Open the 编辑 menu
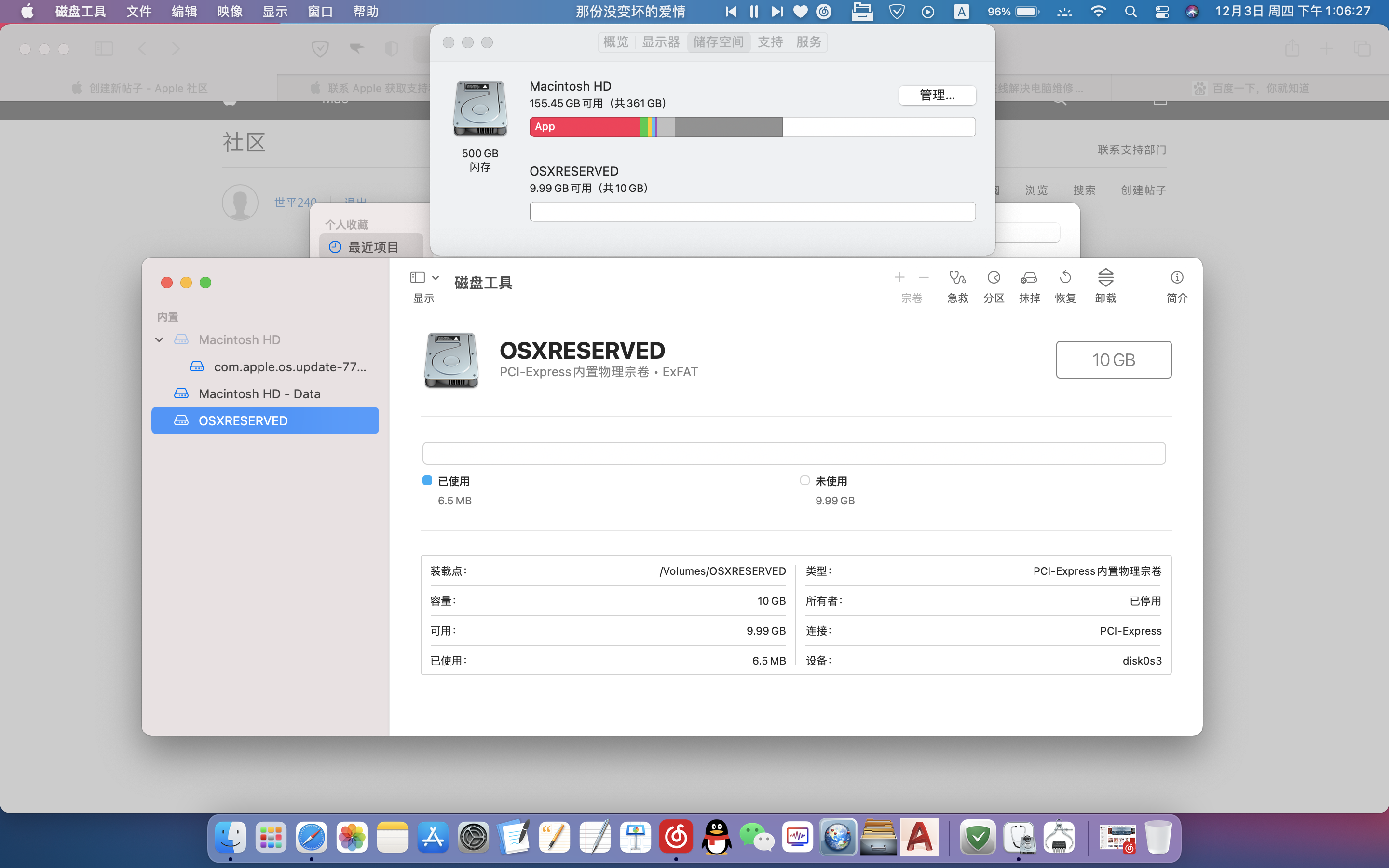The image size is (1389, 868). [x=184, y=12]
